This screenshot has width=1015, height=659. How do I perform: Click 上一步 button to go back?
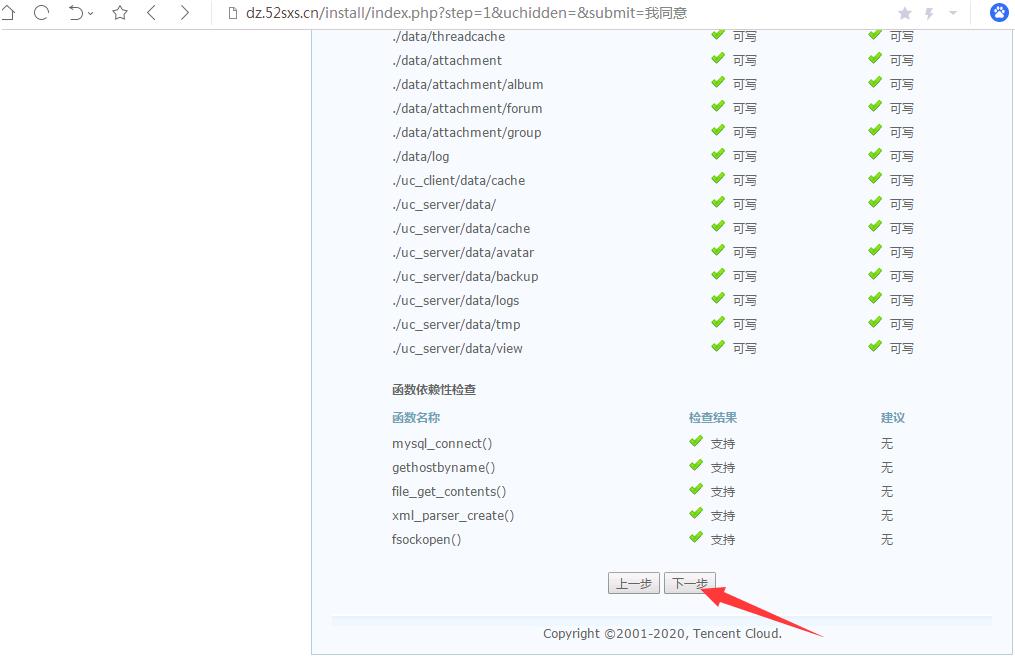click(634, 583)
